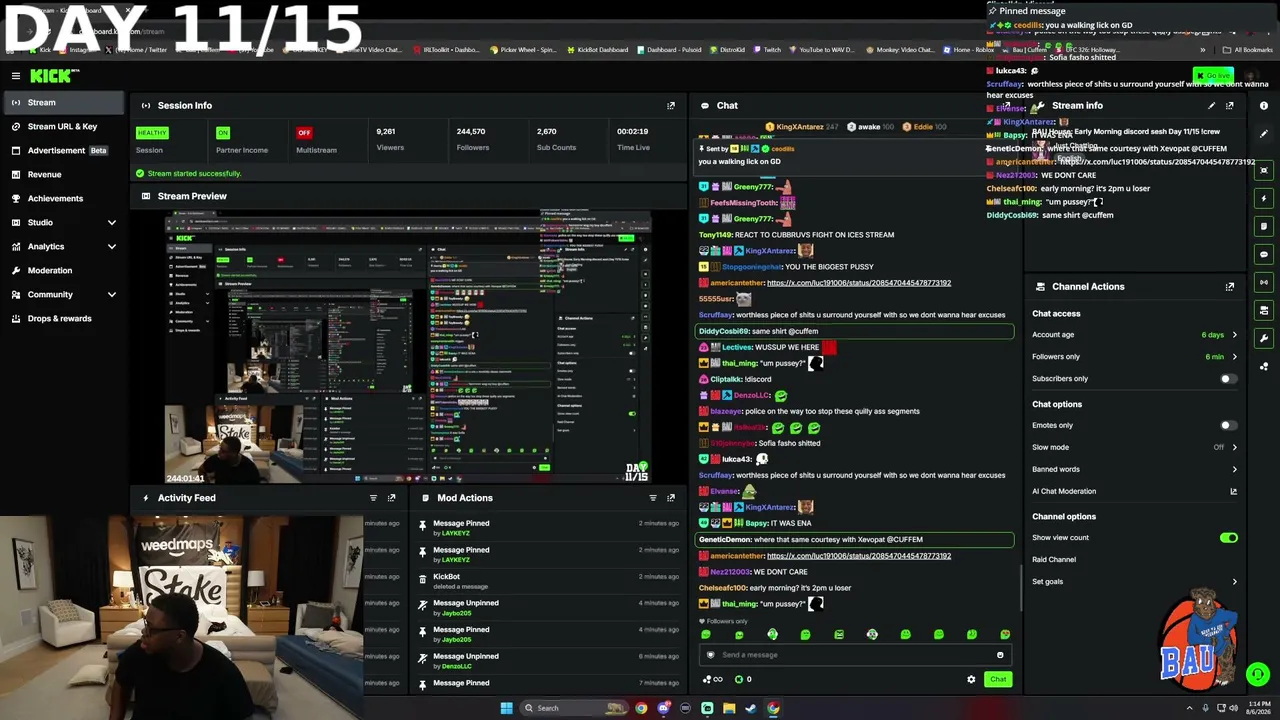
Task: Filter the Mod Actions list
Action: click(x=653, y=498)
